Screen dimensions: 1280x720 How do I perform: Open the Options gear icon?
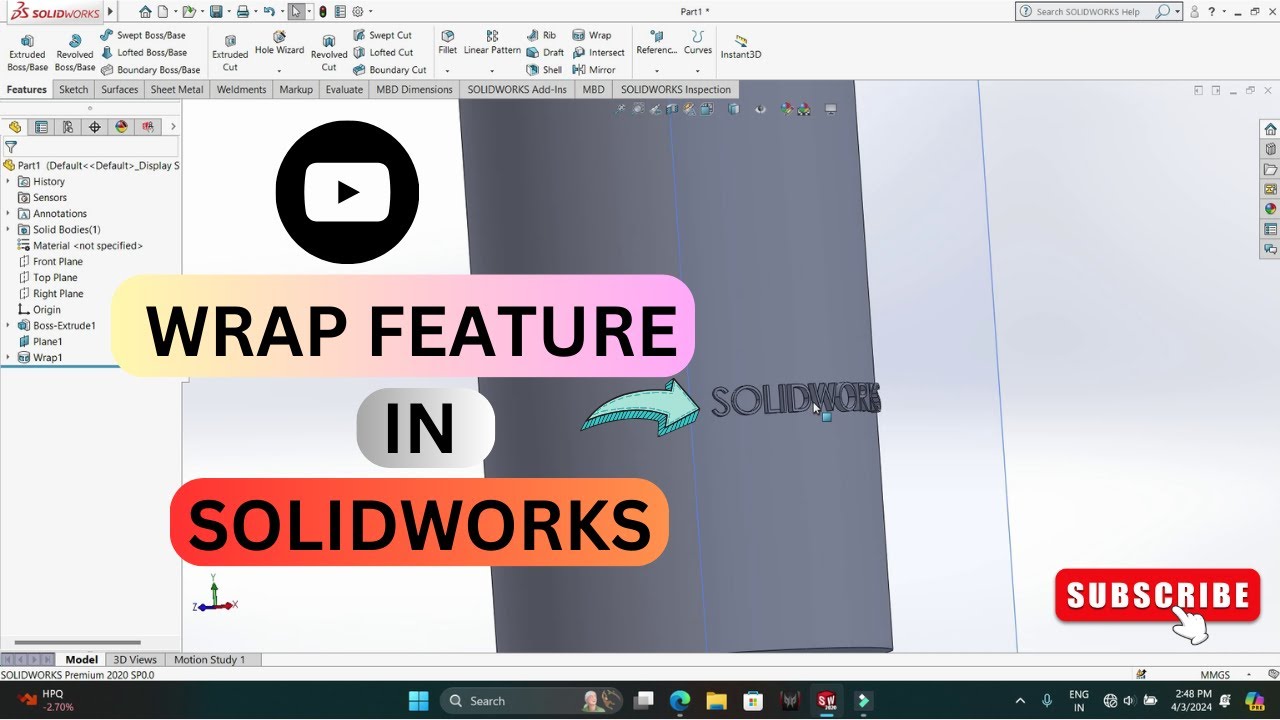tap(357, 12)
